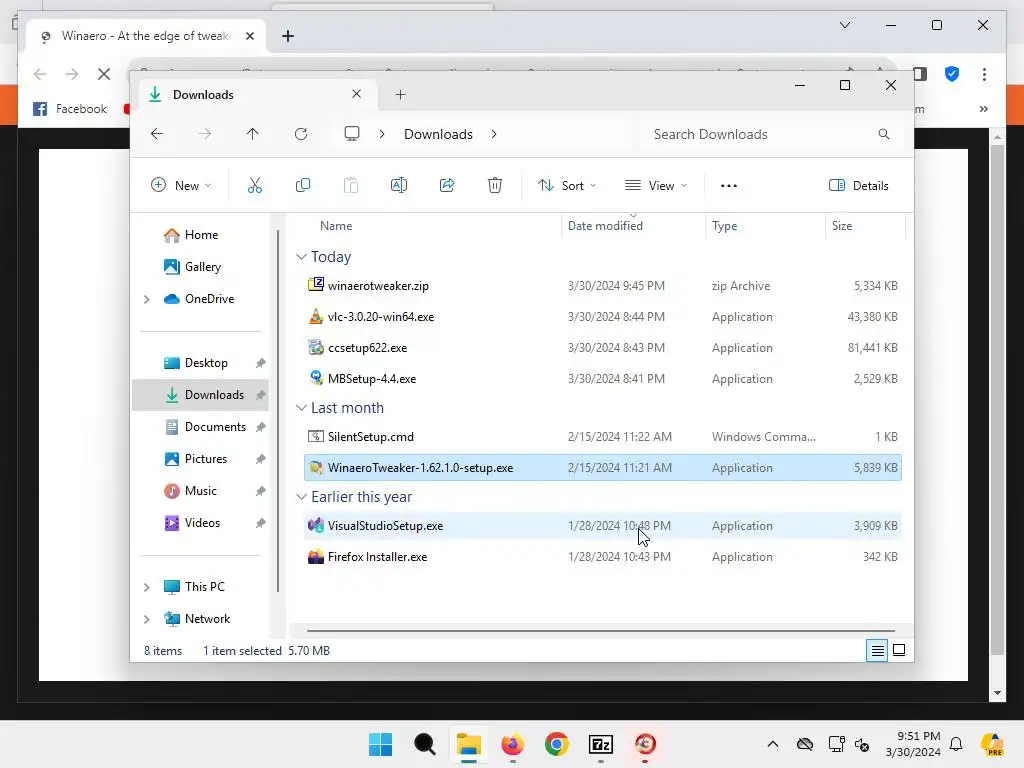
Task: Click the Rename icon in Explorer toolbar
Action: pyautogui.click(x=399, y=185)
